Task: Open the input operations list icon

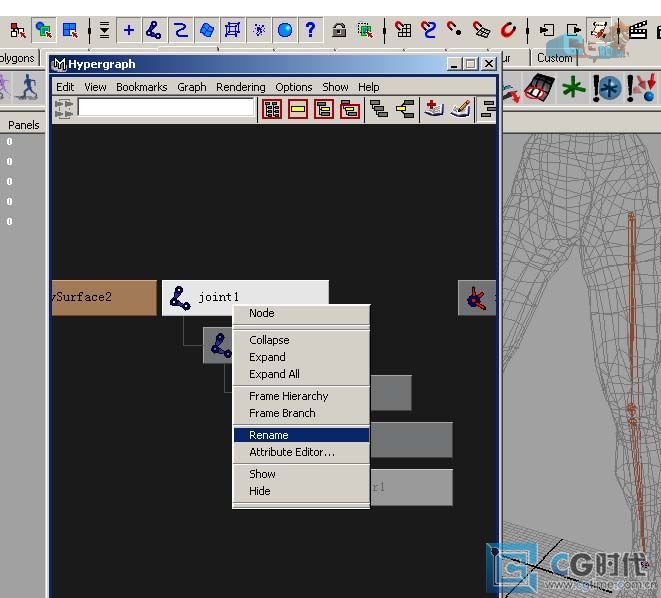Action: (547, 30)
